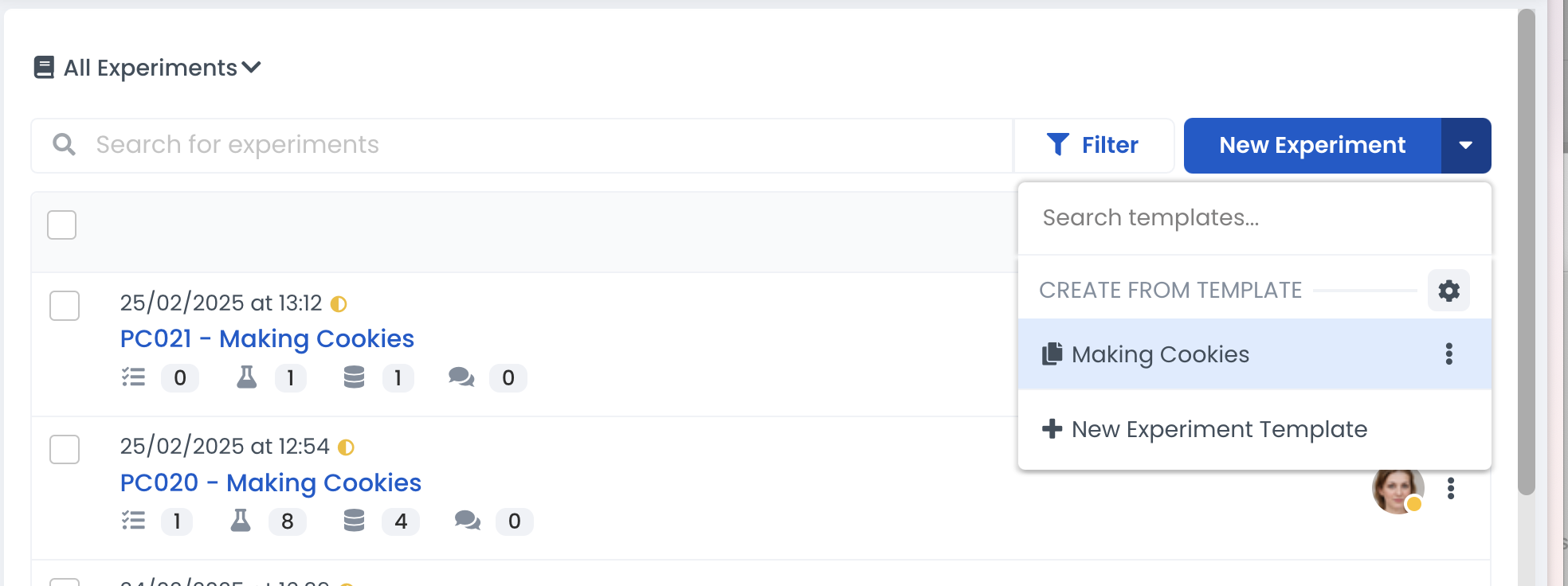Open experiment PC021 - Making Cookies
The width and height of the screenshot is (1568, 586).
pos(267,339)
